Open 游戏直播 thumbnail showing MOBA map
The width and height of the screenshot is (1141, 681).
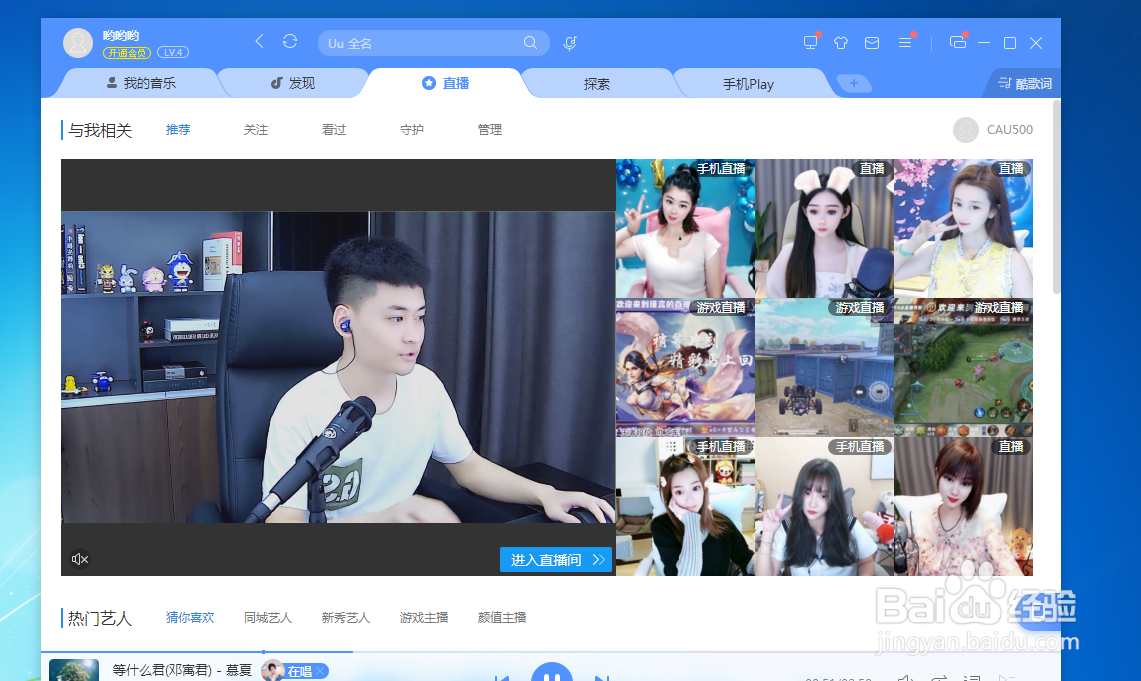(x=963, y=367)
